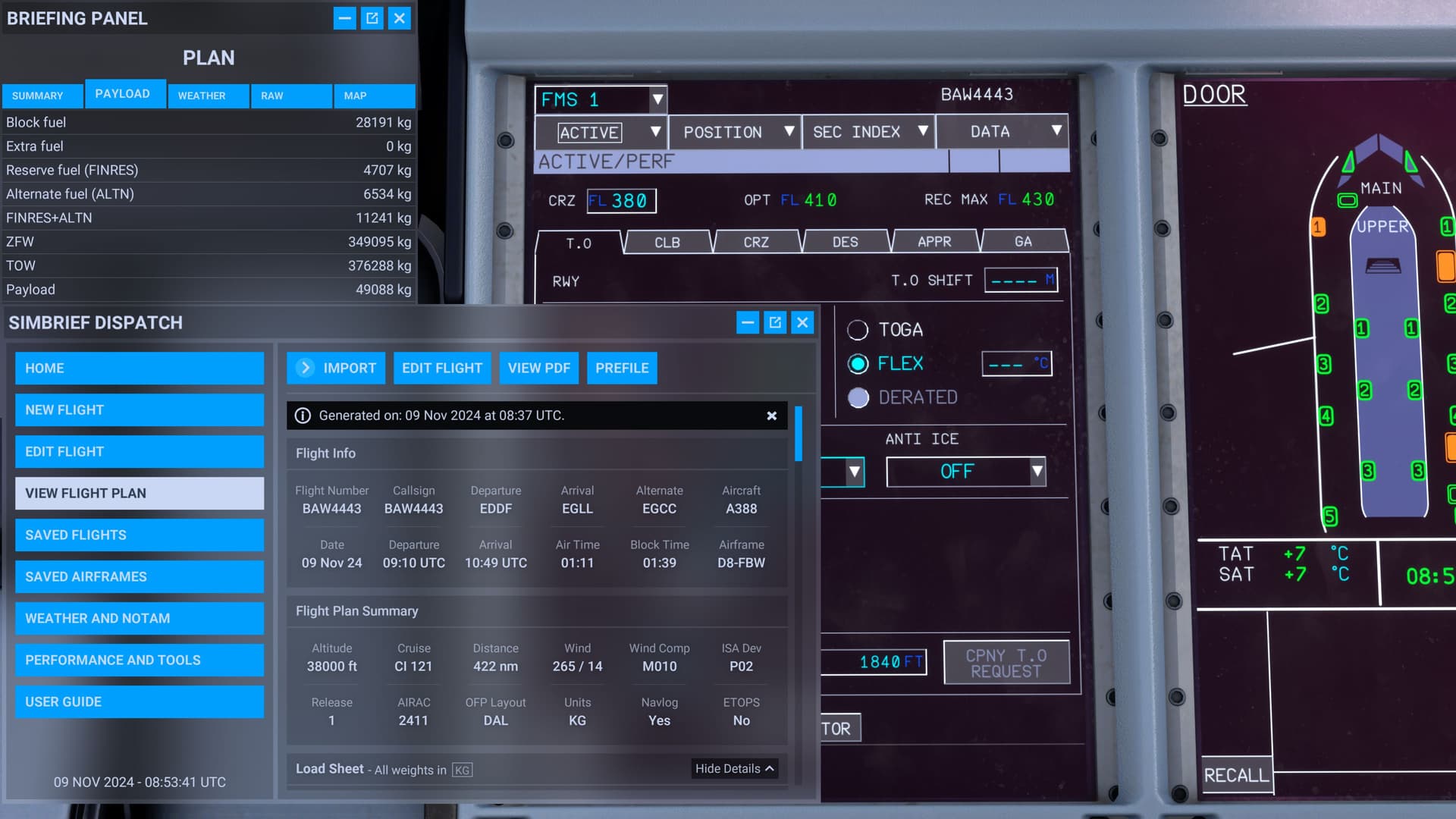Open the SUMMARY tab in Plan
Image resolution: width=1456 pixels, height=819 pixels.
(x=42, y=96)
